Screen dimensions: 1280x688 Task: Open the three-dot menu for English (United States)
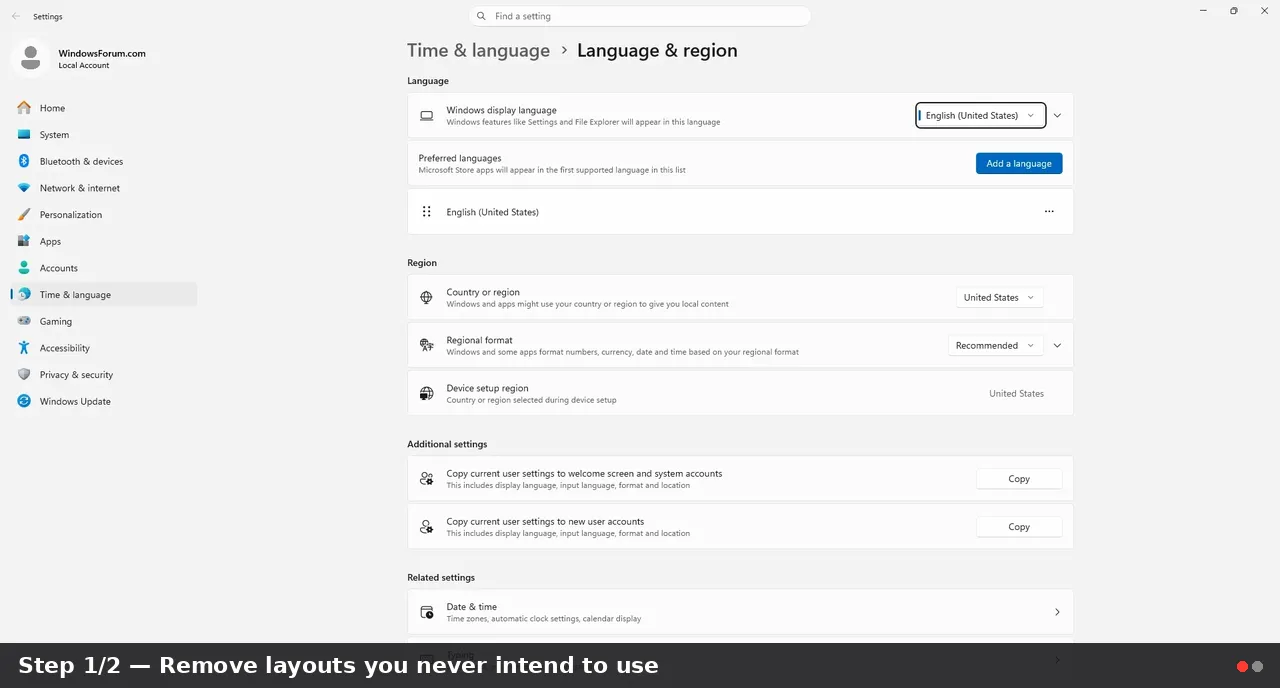pyautogui.click(x=1049, y=212)
